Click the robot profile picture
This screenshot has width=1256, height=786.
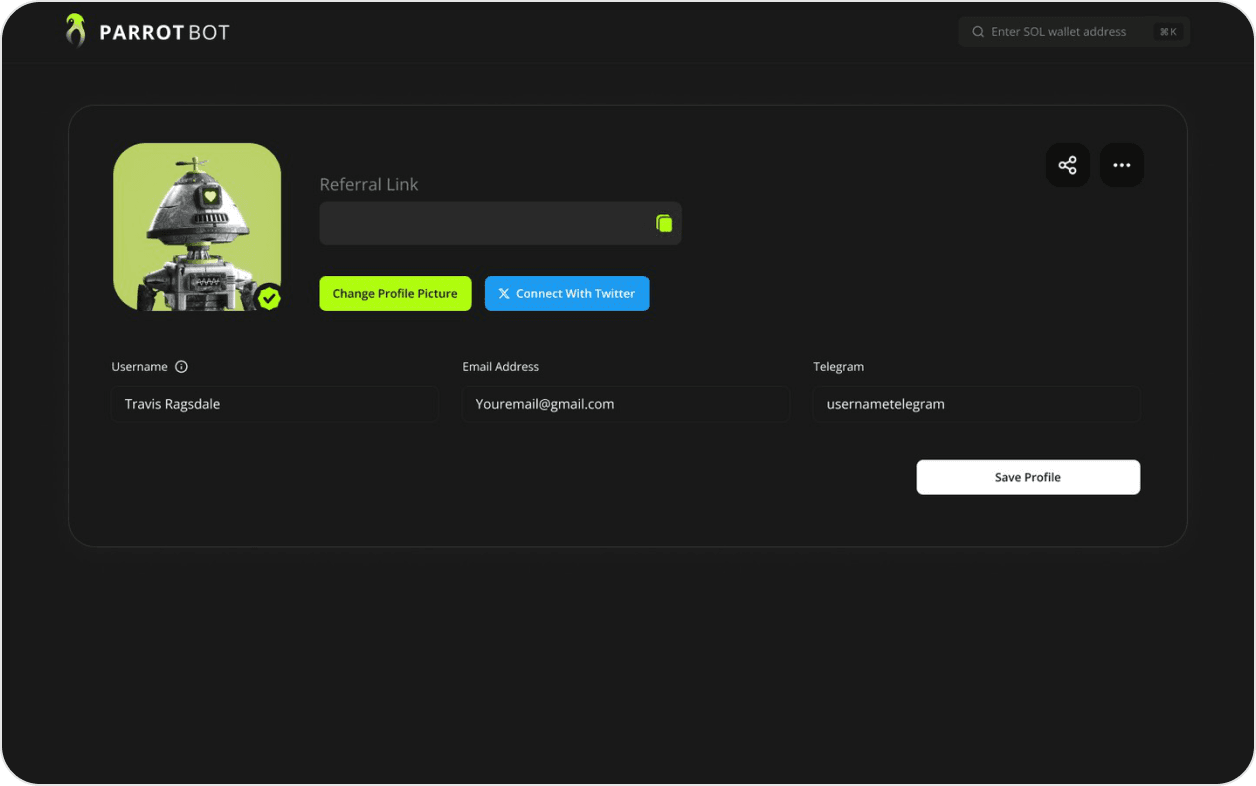[197, 227]
